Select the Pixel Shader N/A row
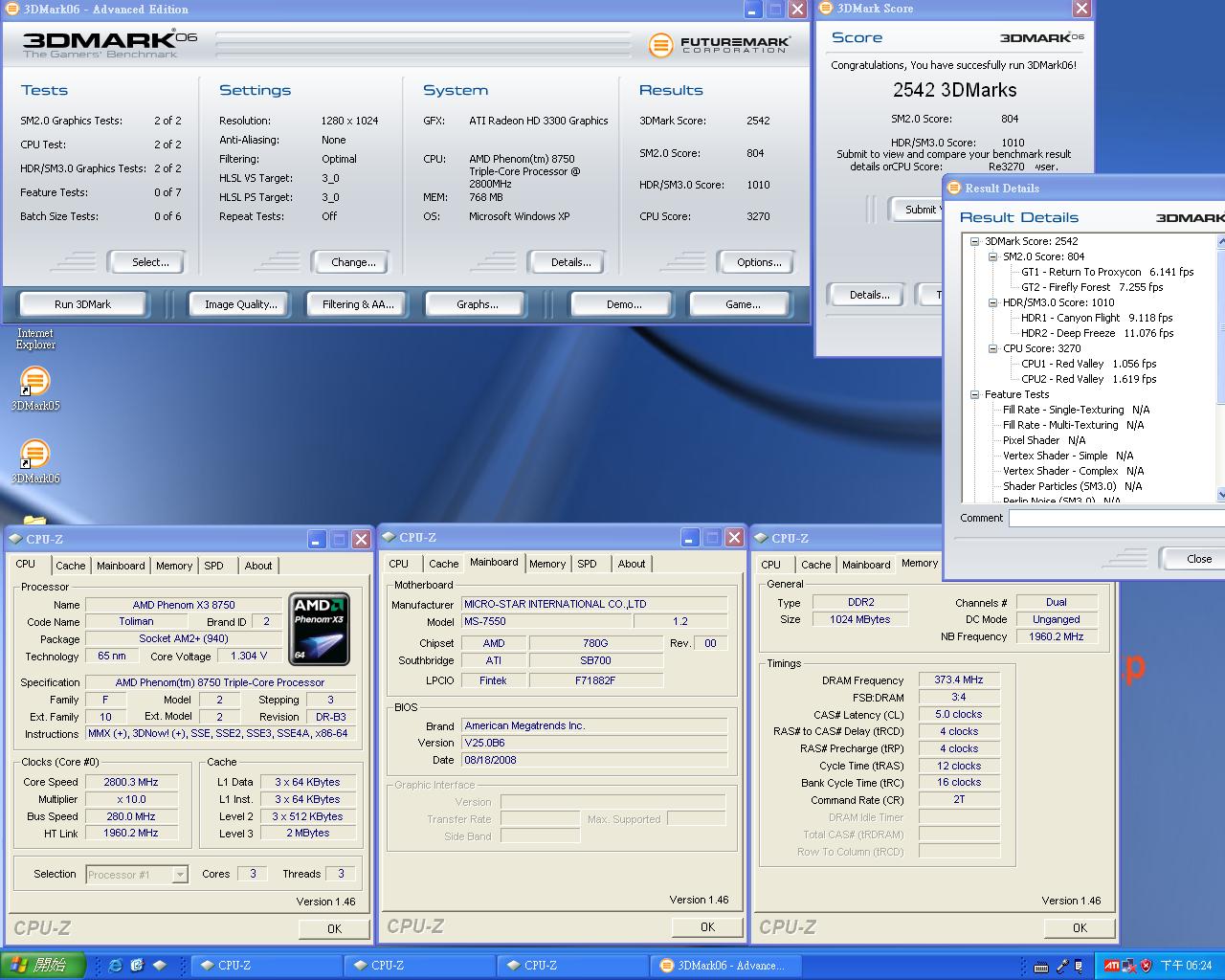The width and height of the screenshot is (1225, 980). 1043,440
